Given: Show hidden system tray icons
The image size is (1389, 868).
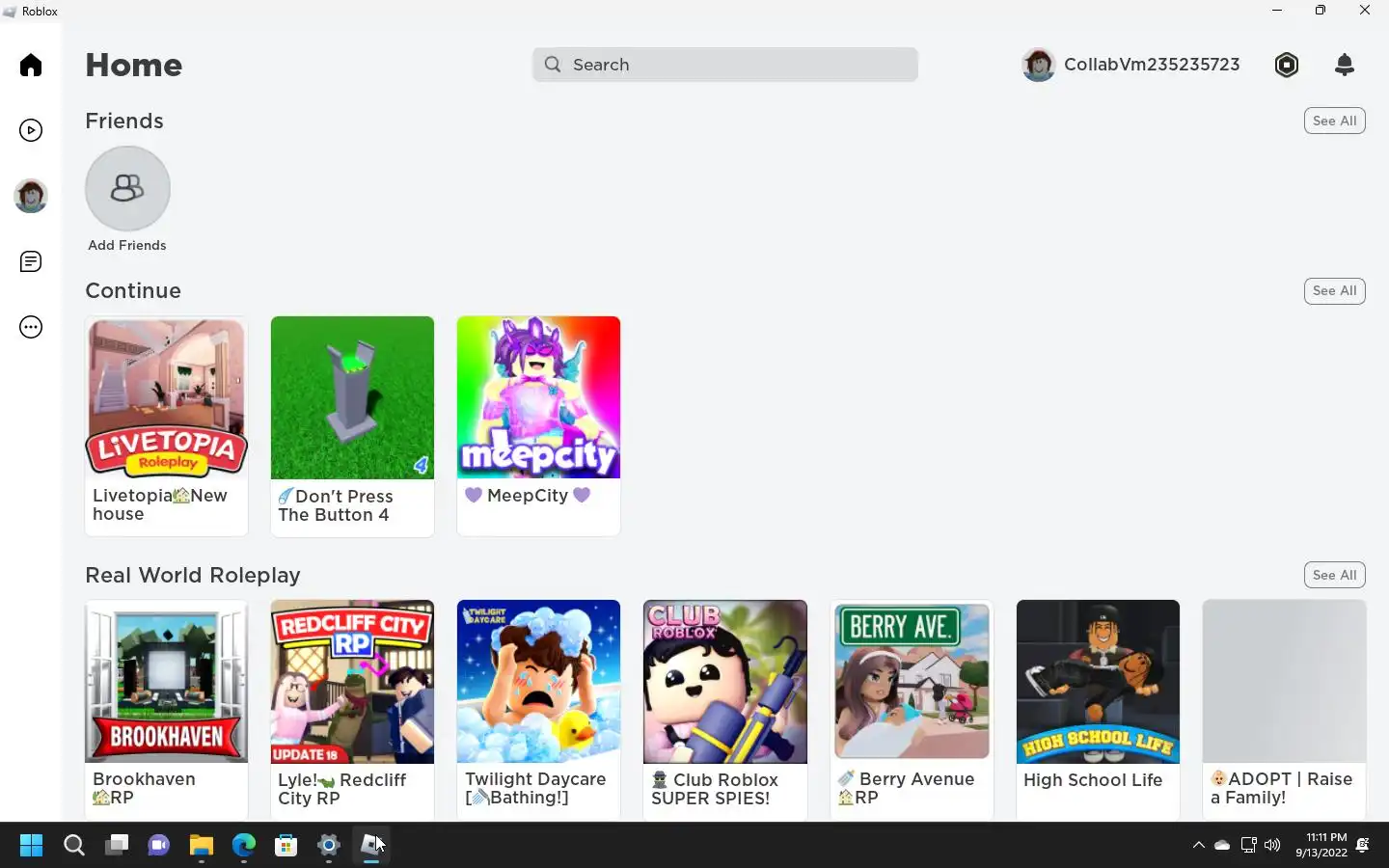Looking at the screenshot, I should pos(1199,846).
